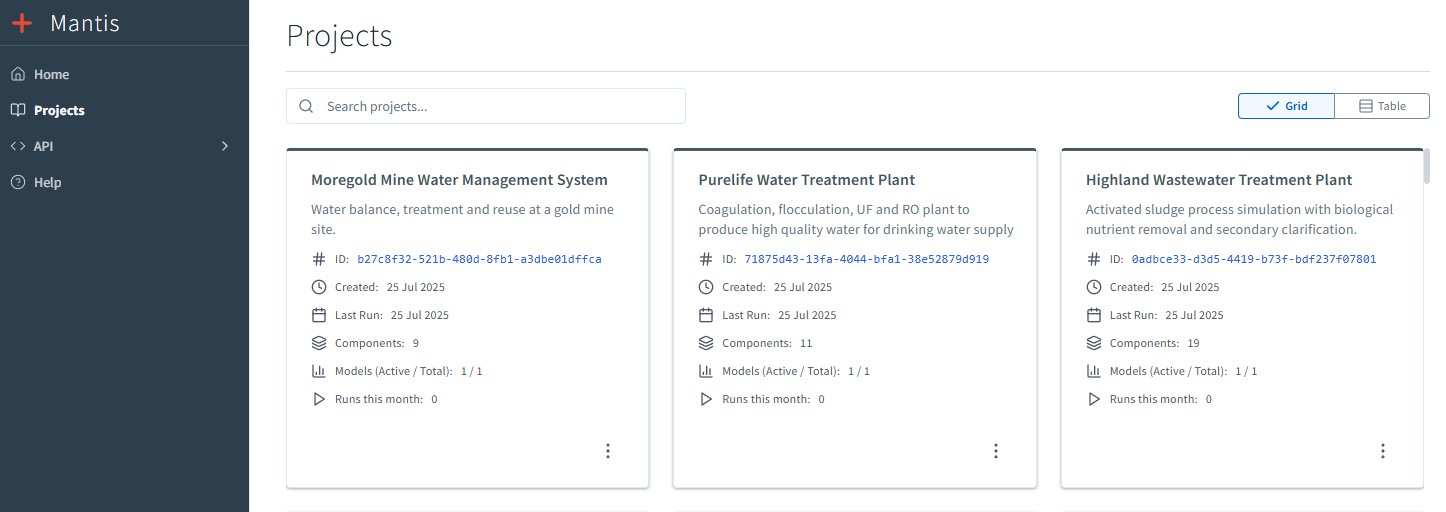Image resolution: width=1446 pixels, height=512 pixels.
Task: Click the layers icon on Moregold card
Action: point(319,343)
